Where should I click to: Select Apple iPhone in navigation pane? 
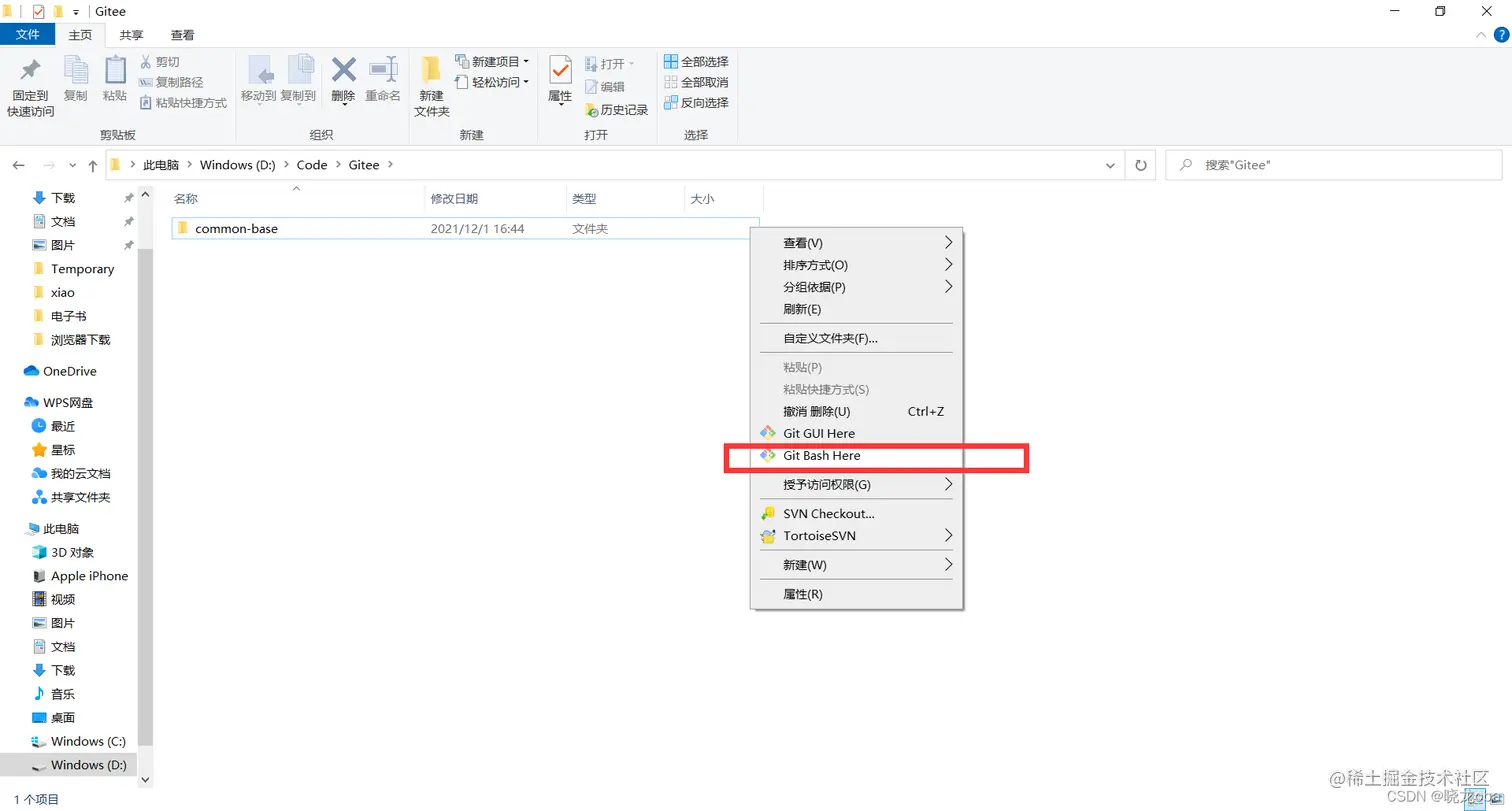(x=89, y=576)
